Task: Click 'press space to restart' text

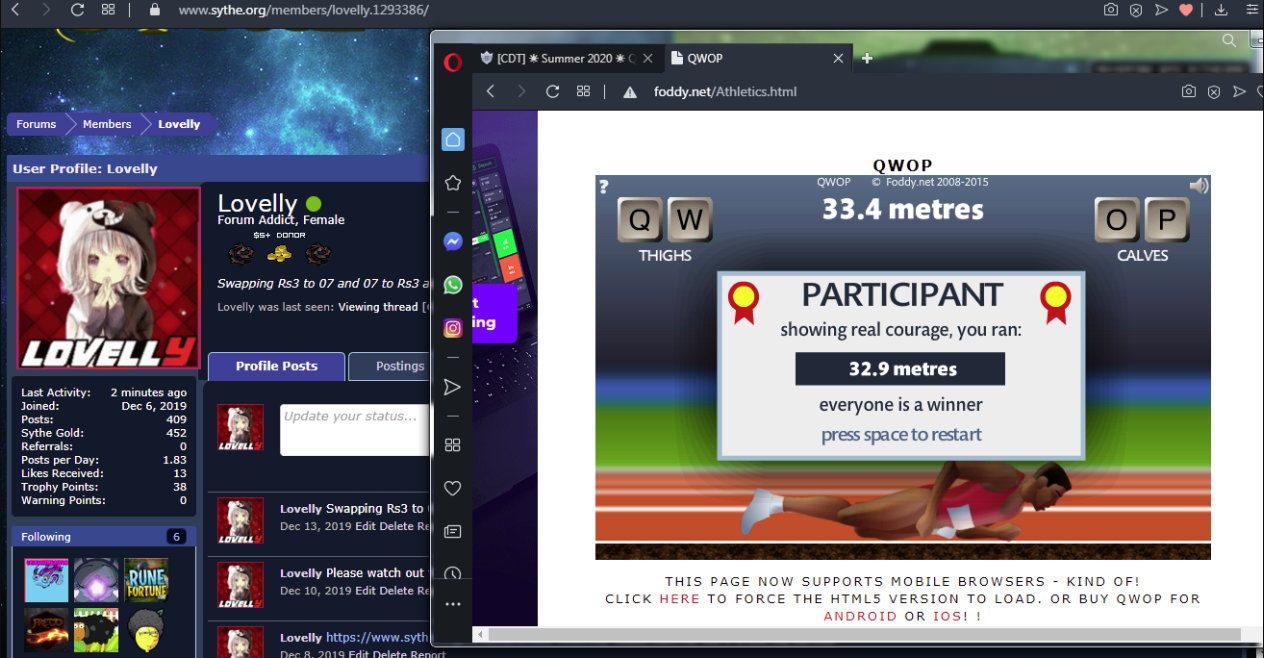Action: (901, 435)
